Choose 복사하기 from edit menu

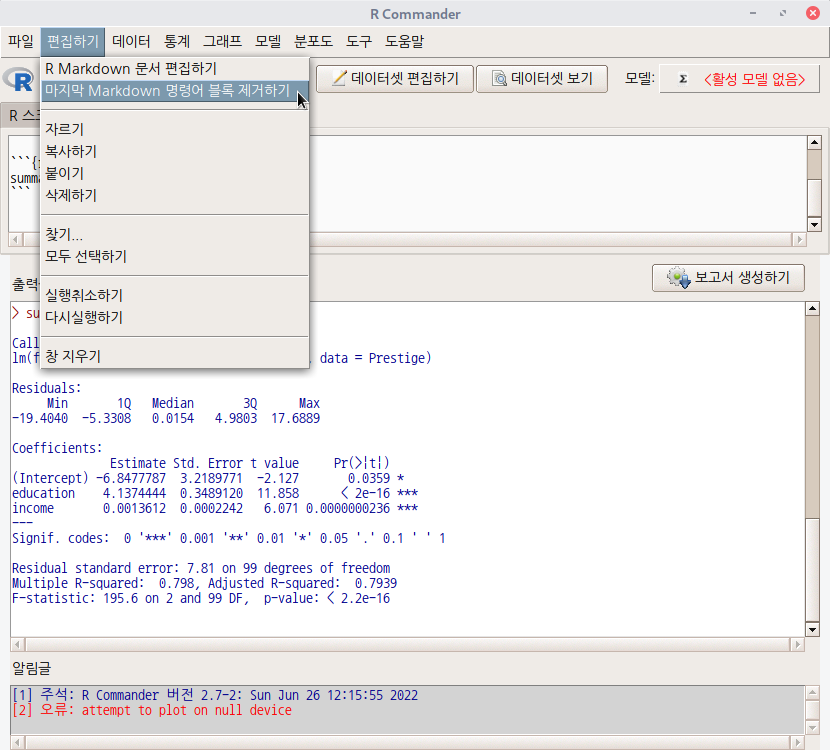click(x=175, y=151)
